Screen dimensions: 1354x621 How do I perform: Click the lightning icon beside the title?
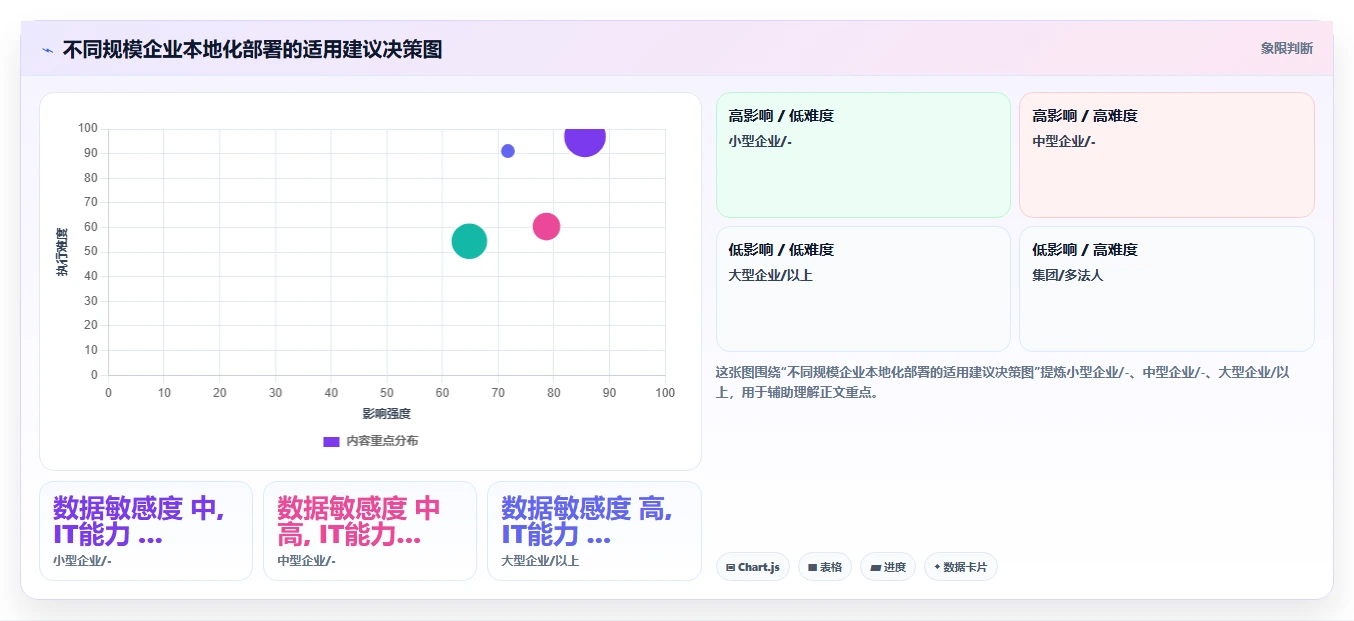pos(47,49)
